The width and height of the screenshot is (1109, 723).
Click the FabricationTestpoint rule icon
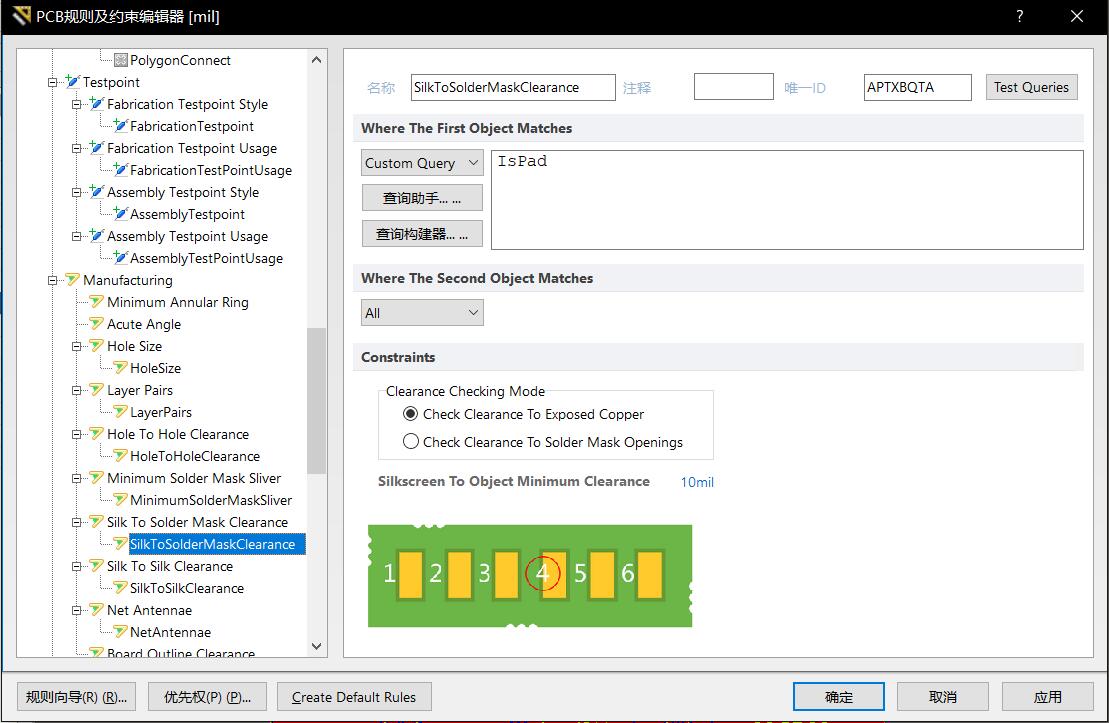[x=121, y=126]
